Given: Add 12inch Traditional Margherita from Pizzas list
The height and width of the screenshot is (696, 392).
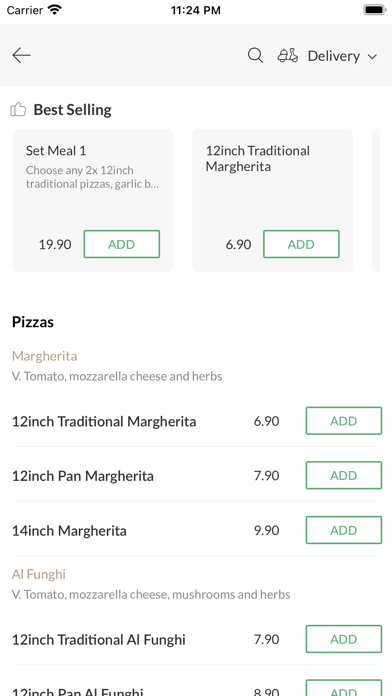Looking at the screenshot, I should click(344, 421).
